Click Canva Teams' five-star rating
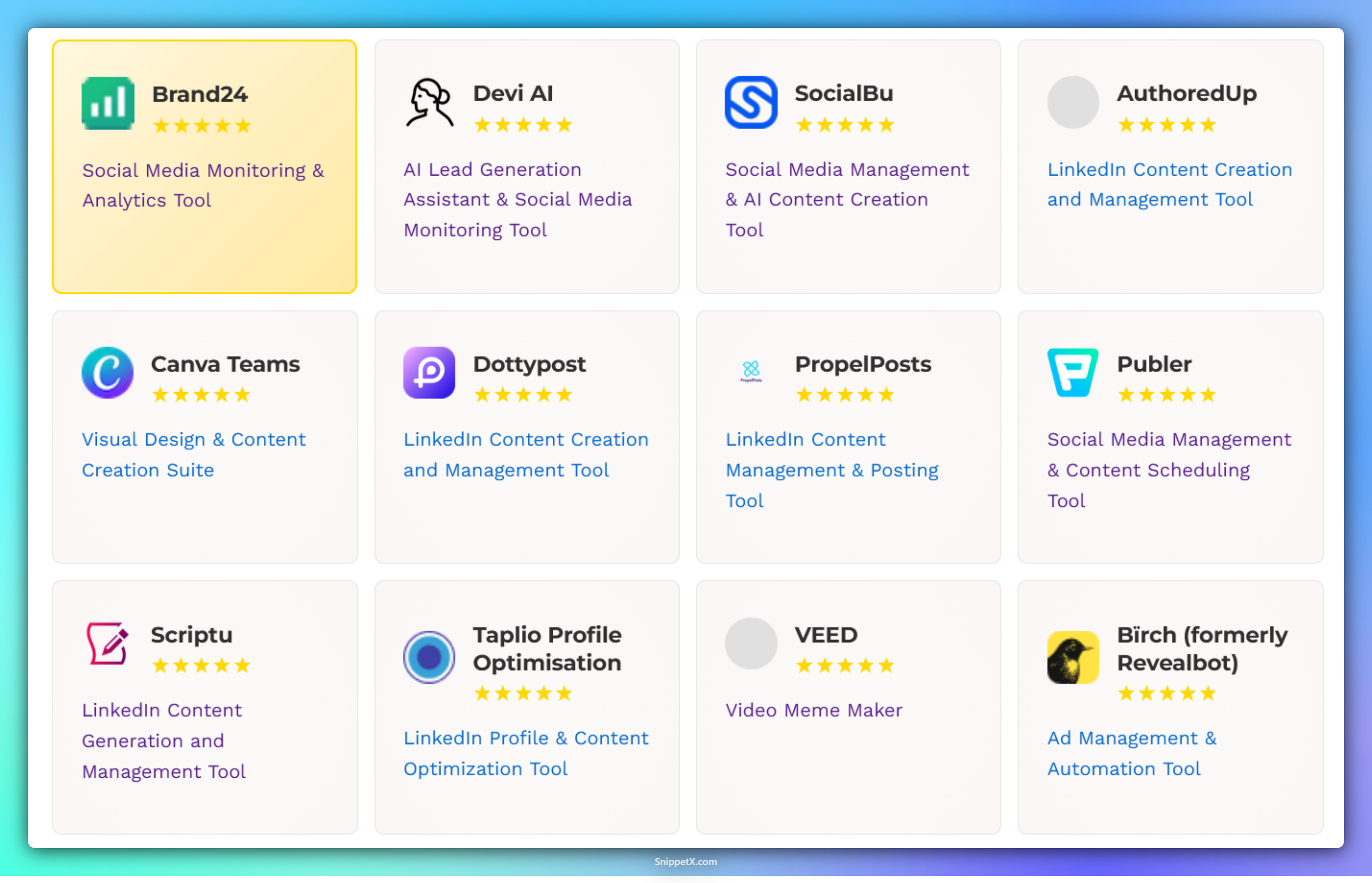This screenshot has height=883, width=1372. (x=201, y=395)
